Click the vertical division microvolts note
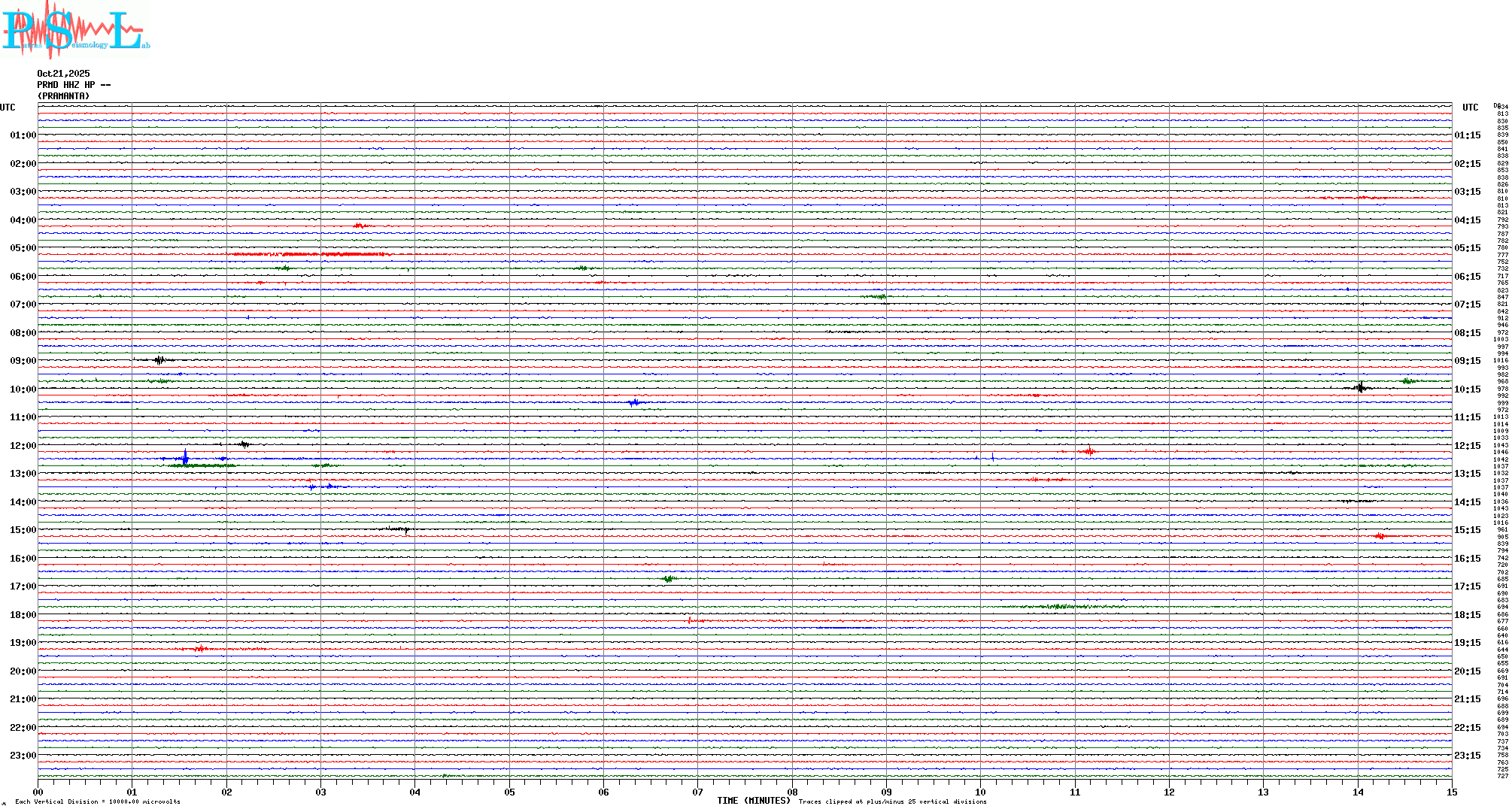The width and height of the screenshot is (1512, 812). tap(98, 802)
